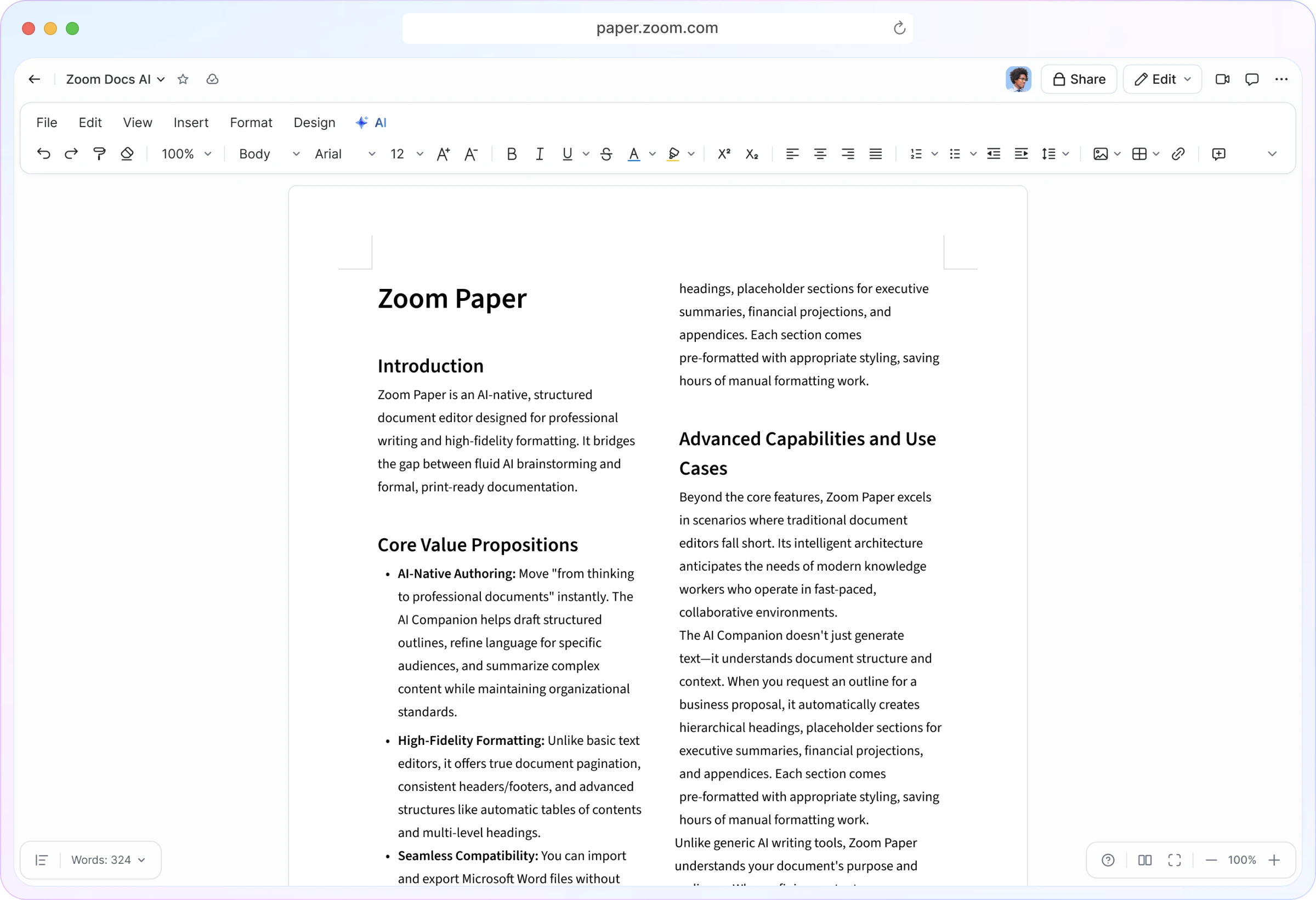Enter fullscreen mode
The width and height of the screenshot is (1316, 900).
(1175, 861)
